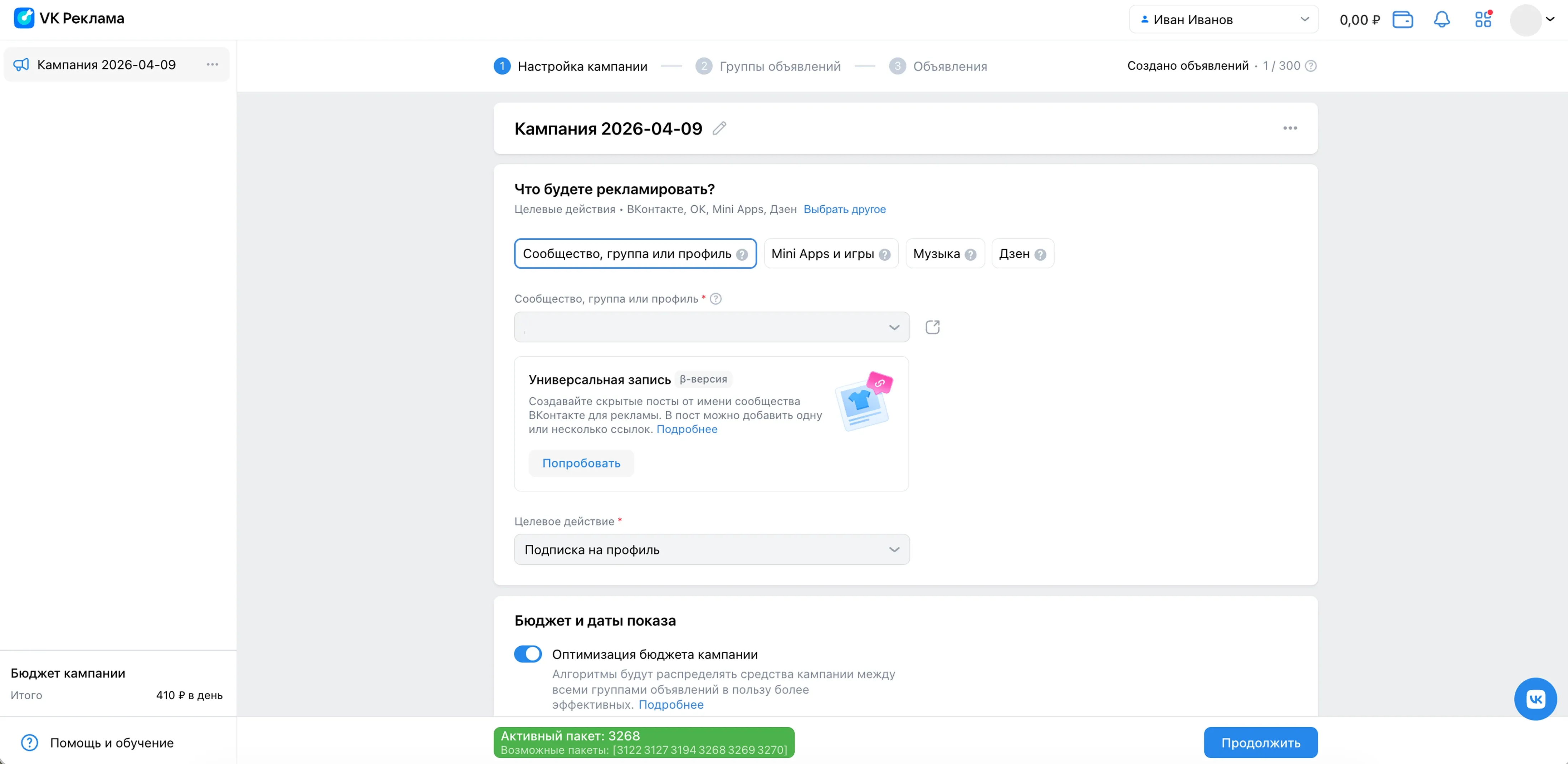
Task: Select Сообщество, группа или профиль option
Action: coord(635,253)
